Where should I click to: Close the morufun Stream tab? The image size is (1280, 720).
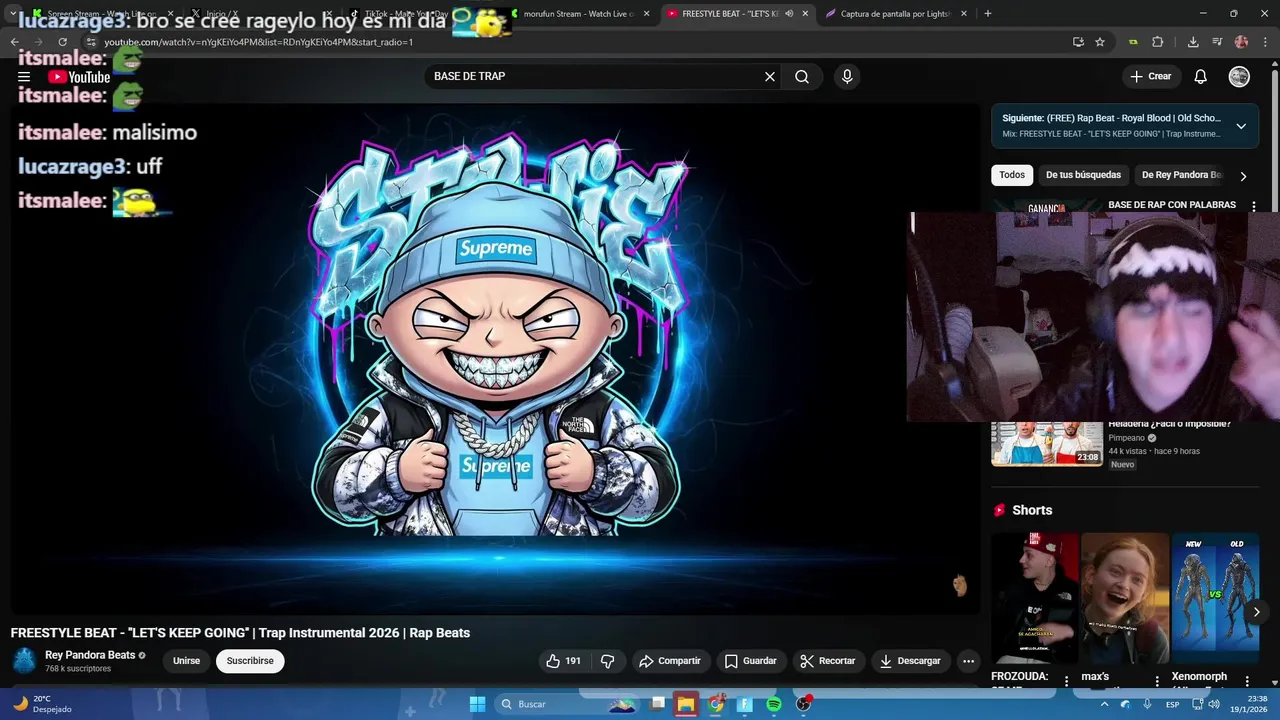646,14
